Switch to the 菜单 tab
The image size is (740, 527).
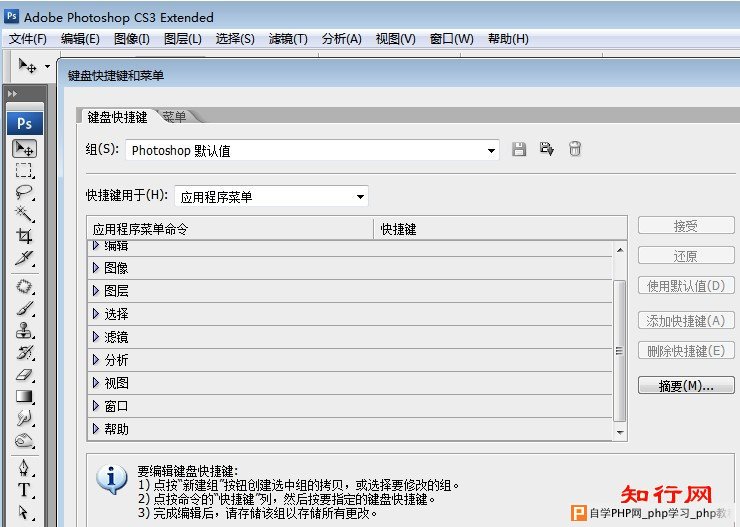point(174,117)
